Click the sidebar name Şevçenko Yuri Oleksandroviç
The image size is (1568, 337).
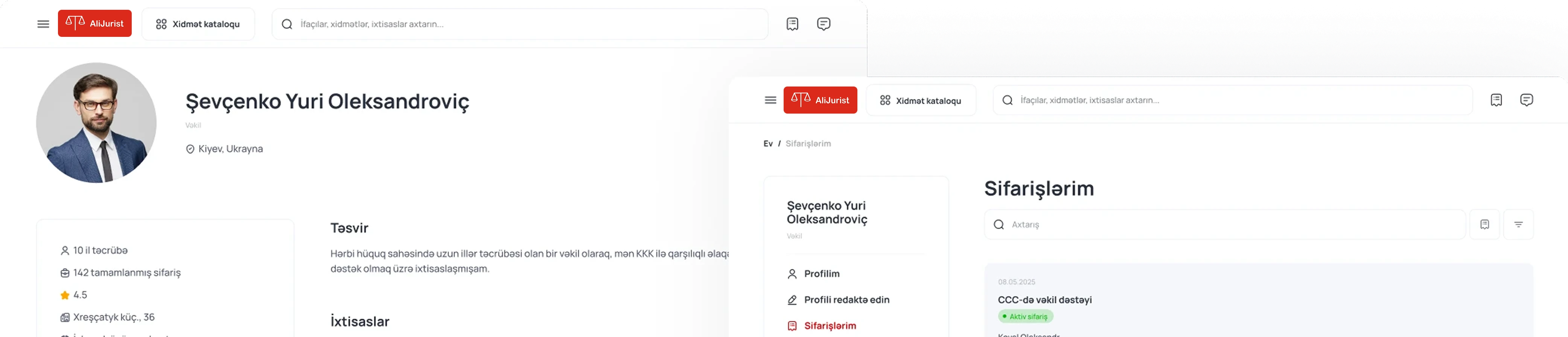click(x=827, y=212)
